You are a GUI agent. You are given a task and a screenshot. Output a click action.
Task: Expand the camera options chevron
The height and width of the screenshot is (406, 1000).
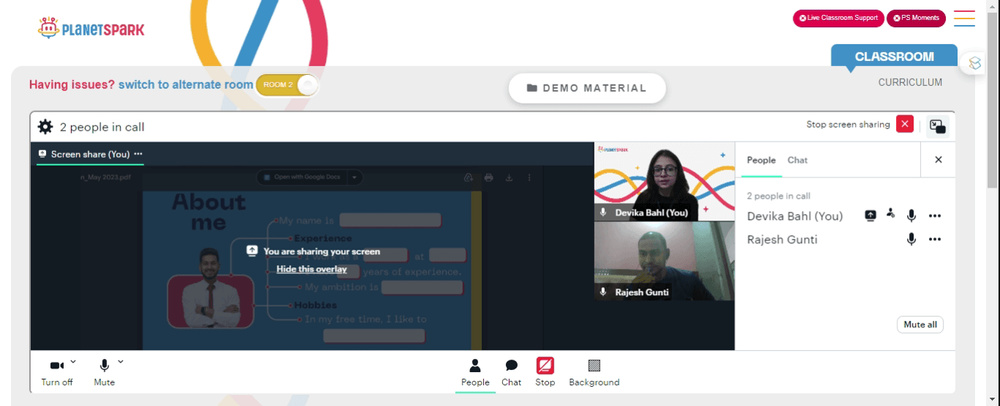point(73,361)
